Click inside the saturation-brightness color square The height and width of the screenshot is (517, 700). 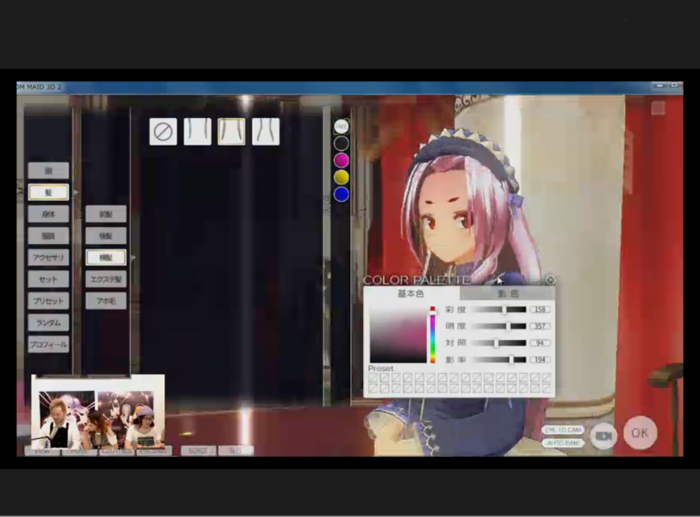[x=398, y=335]
